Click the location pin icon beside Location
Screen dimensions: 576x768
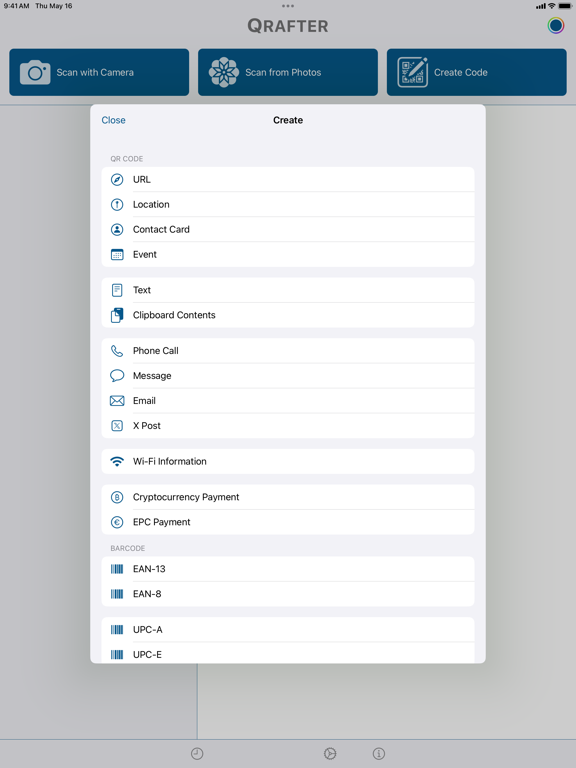[x=117, y=205]
